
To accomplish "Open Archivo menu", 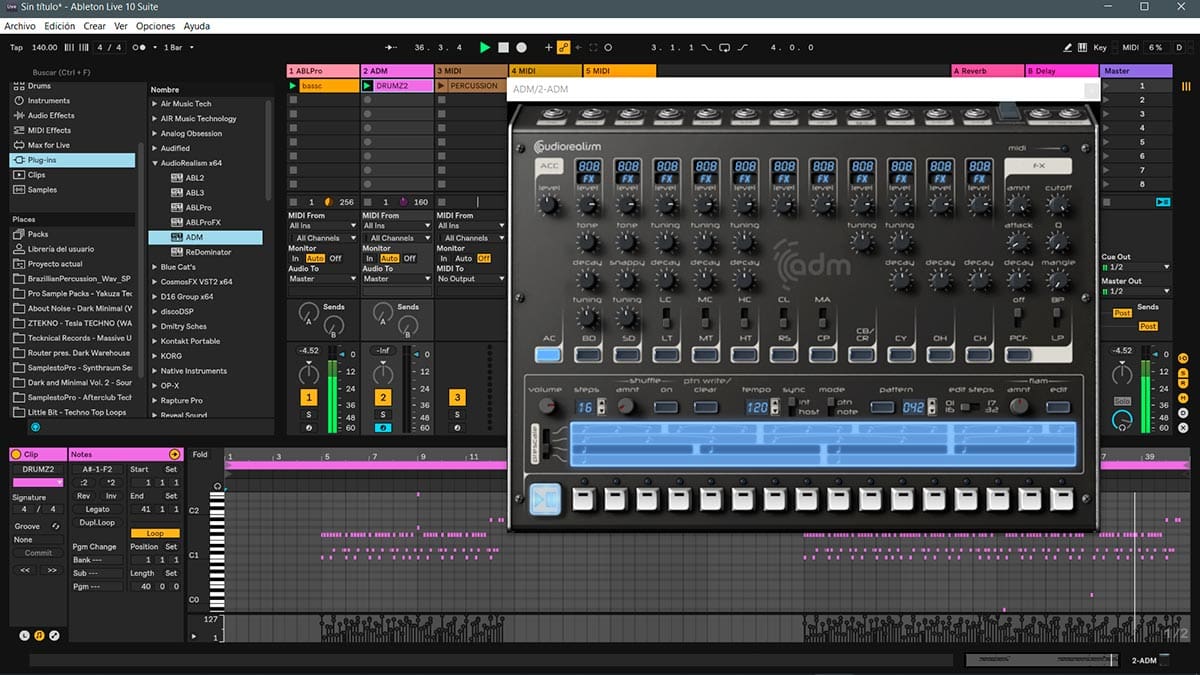I will 20,26.
